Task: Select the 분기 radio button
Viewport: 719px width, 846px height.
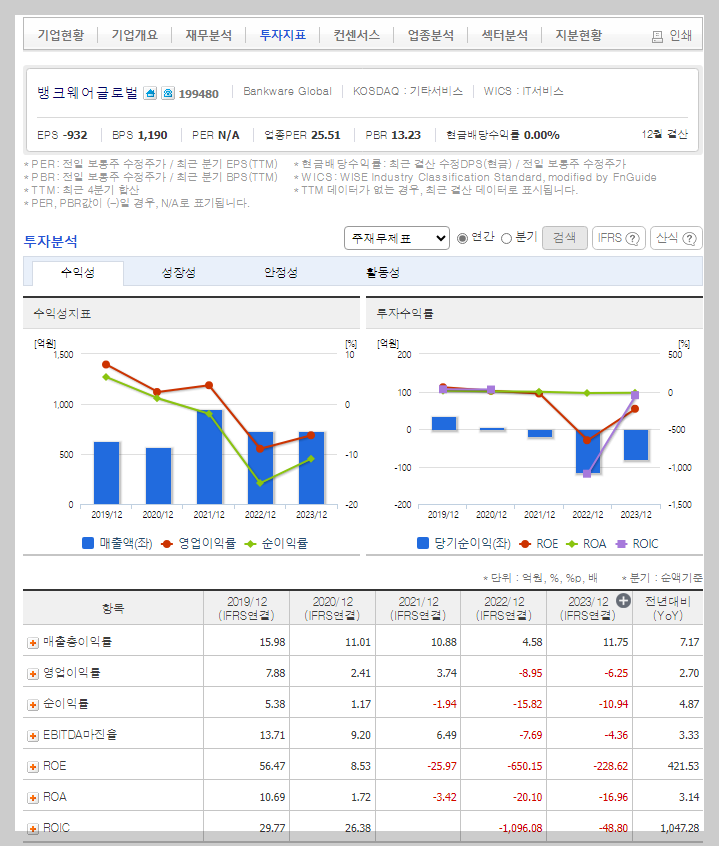Action: click(x=506, y=238)
